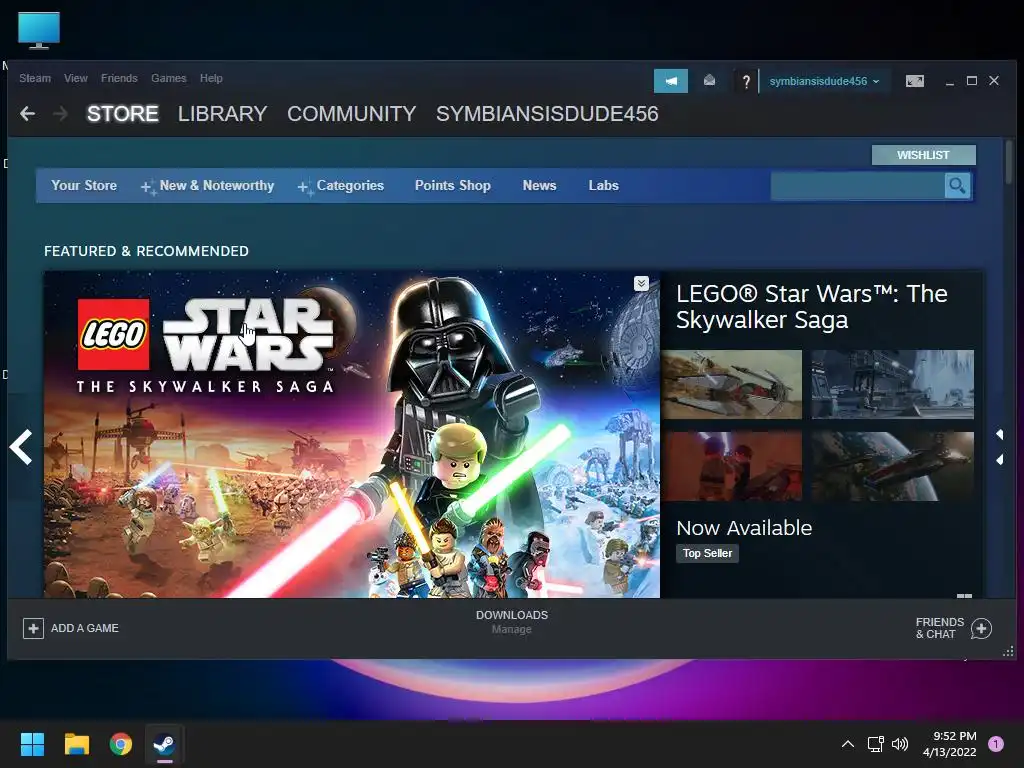Open the desktop monitor icon
Screen dimensions: 1024x768
39,30
